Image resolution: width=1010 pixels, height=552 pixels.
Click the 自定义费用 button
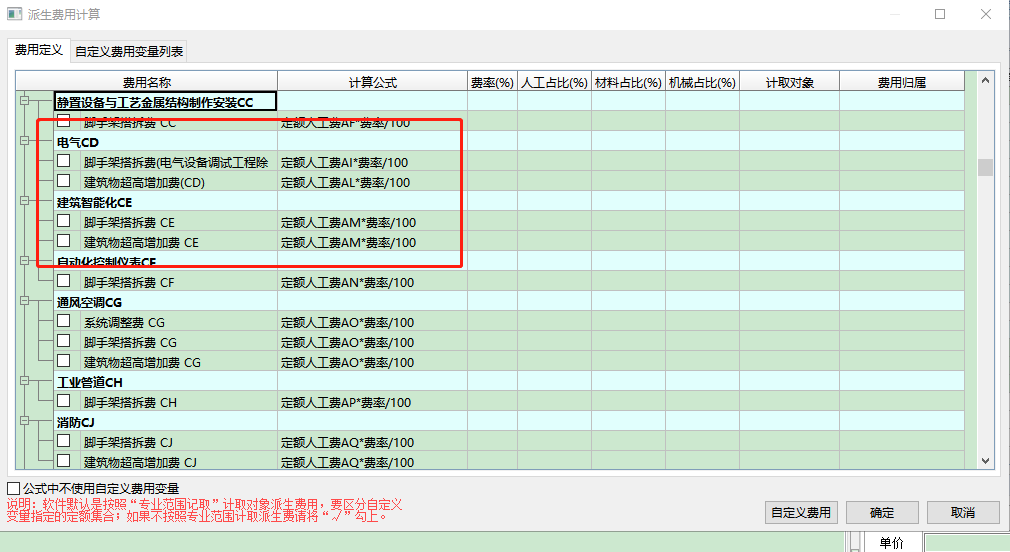pyautogui.click(x=801, y=513)
